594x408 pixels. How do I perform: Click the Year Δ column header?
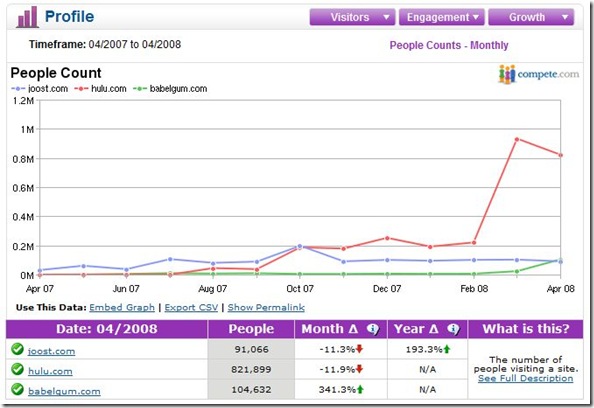coord(428,329)
